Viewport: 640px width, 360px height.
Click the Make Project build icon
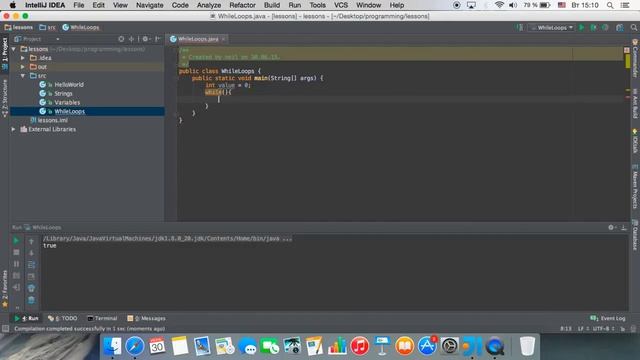pyautogui.click(x=520, y=27)
